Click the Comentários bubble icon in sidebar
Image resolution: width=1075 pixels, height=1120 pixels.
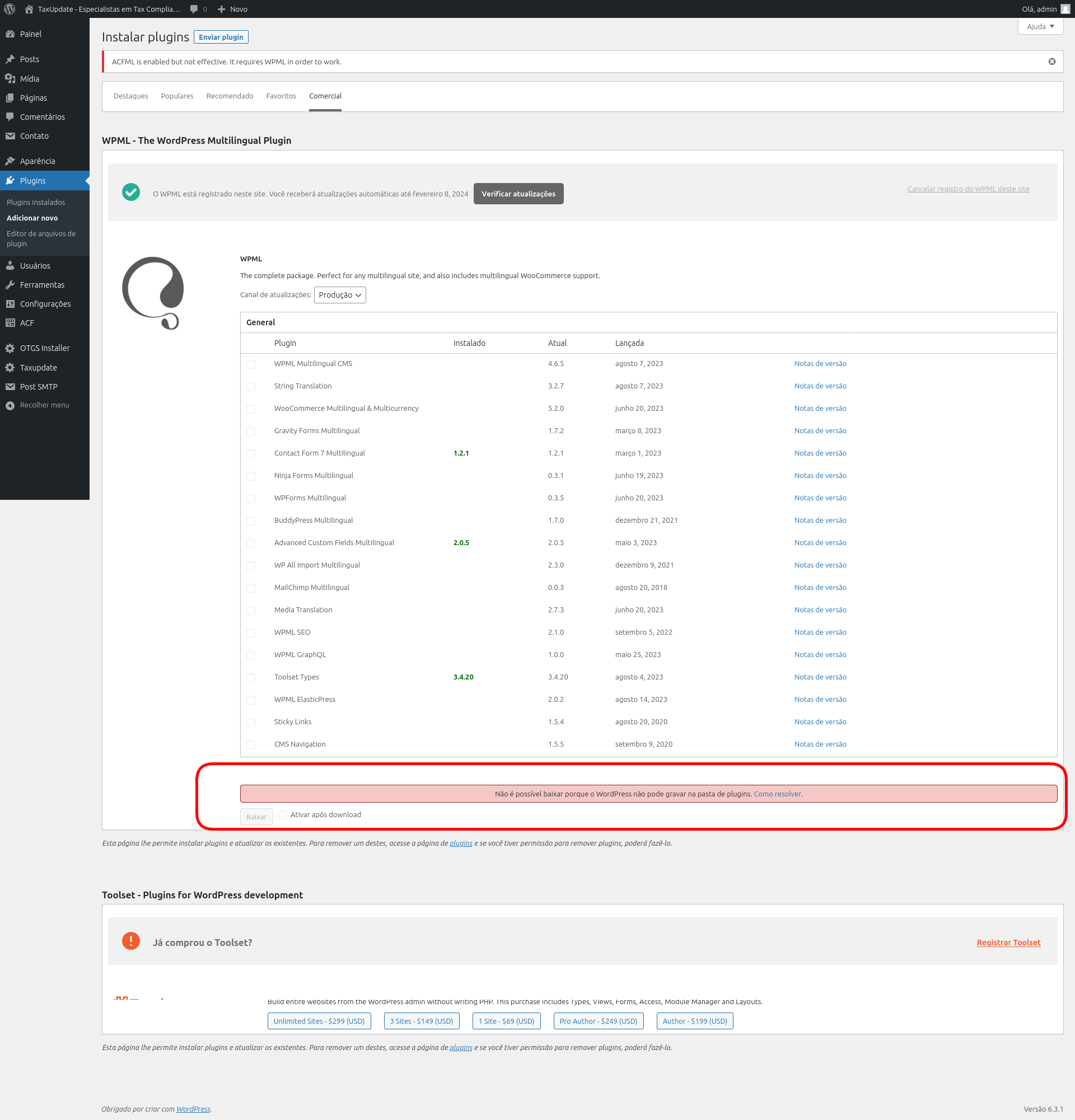coord(10,117)
